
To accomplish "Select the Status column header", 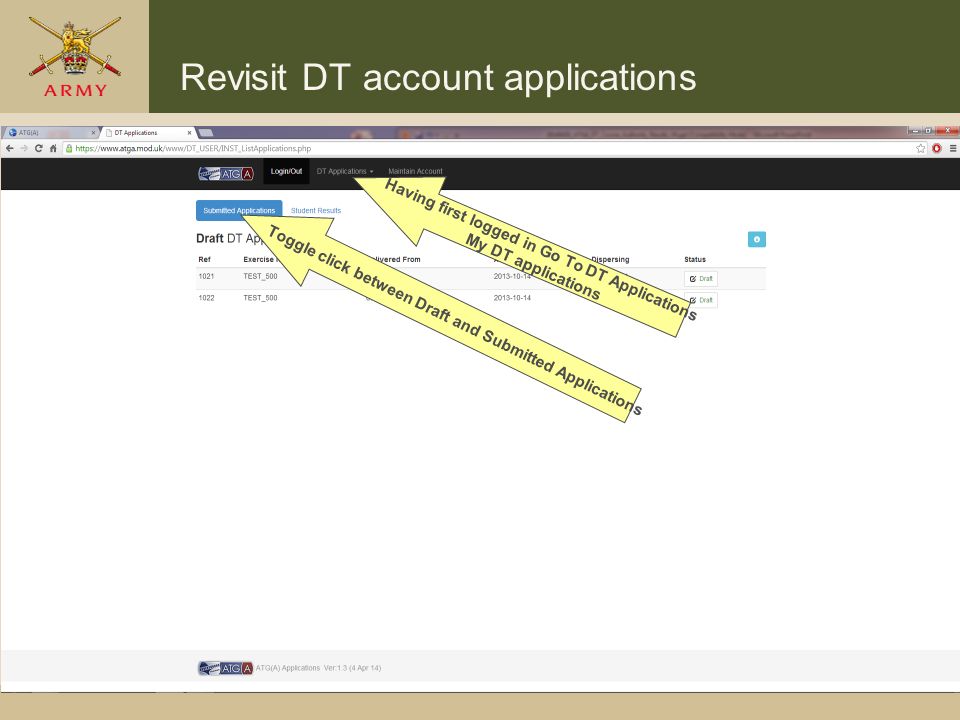I will pos(695,260).
